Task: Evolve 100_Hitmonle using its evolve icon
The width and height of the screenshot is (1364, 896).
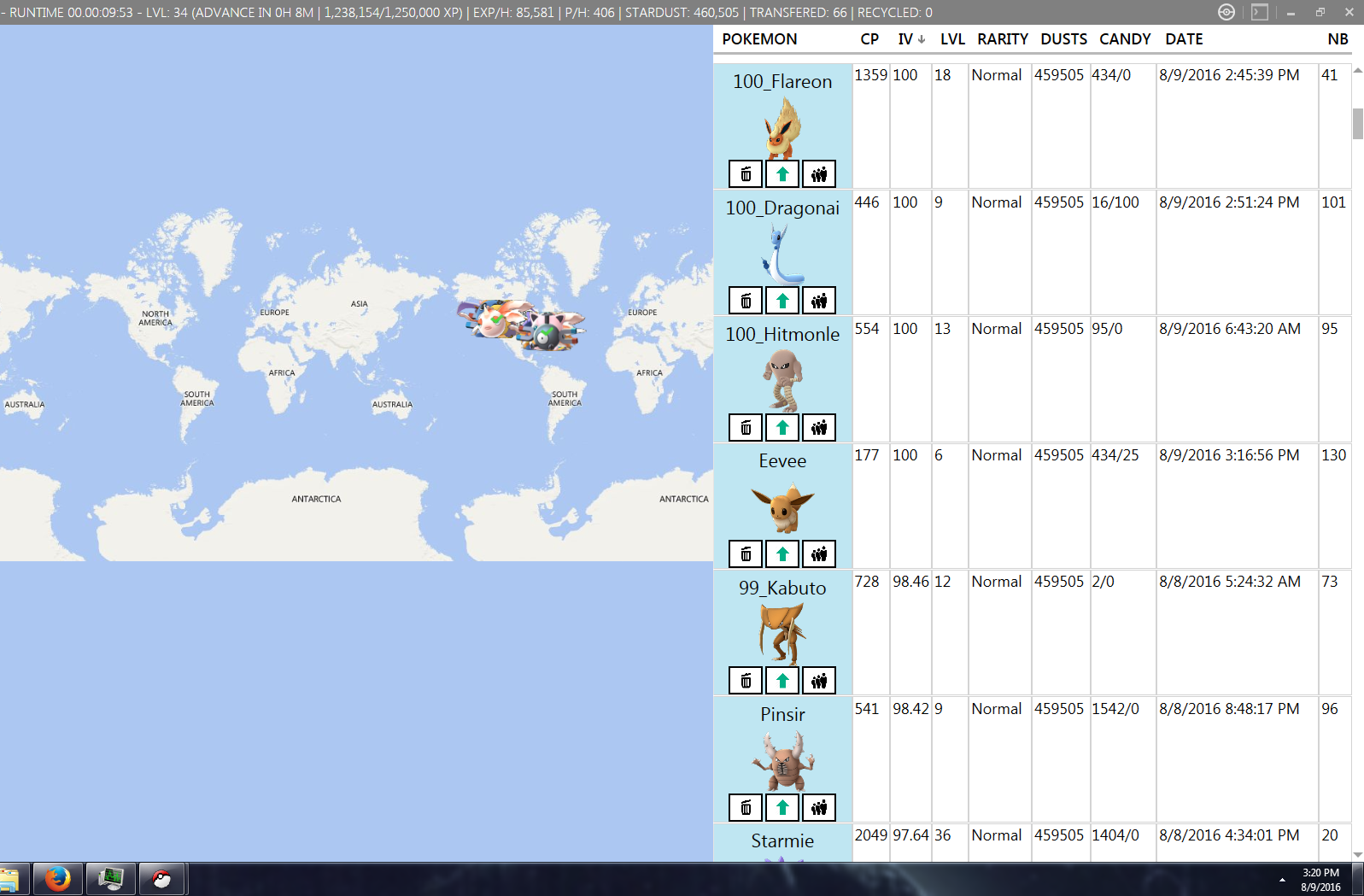Action: [x=819, y=427]
